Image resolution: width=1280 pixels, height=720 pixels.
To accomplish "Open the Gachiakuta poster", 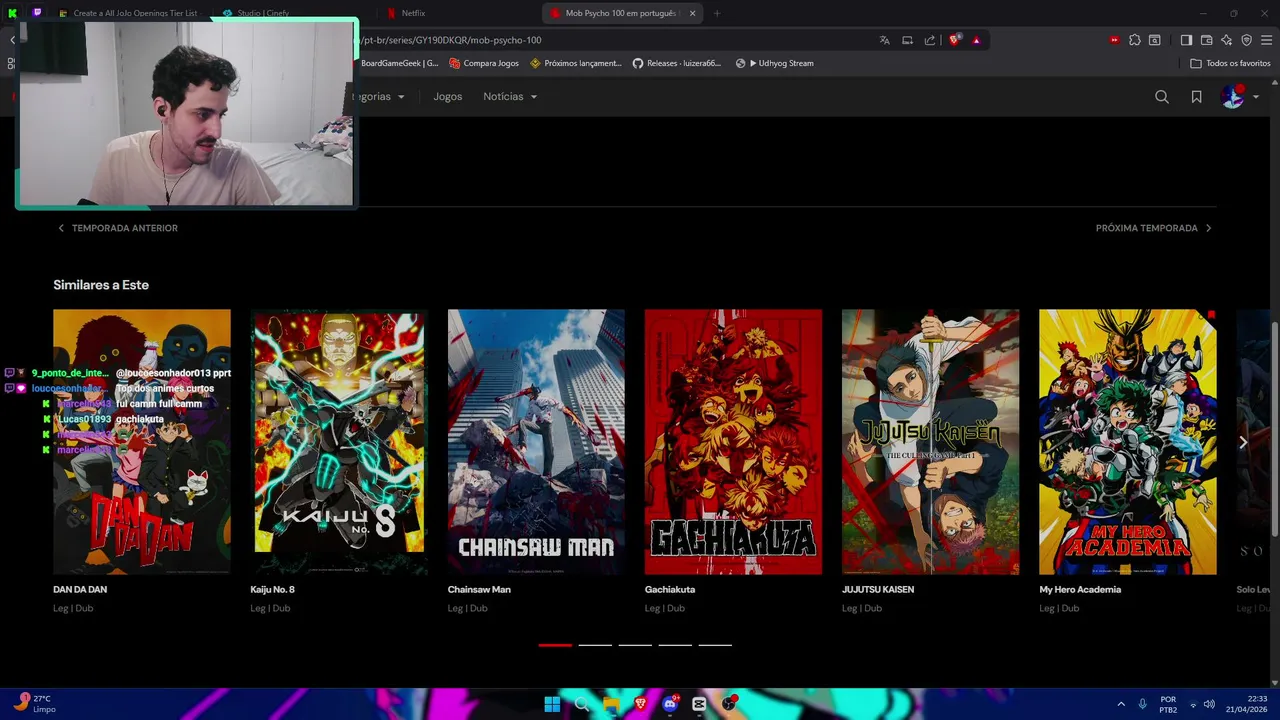I will (x=733, y=442).
